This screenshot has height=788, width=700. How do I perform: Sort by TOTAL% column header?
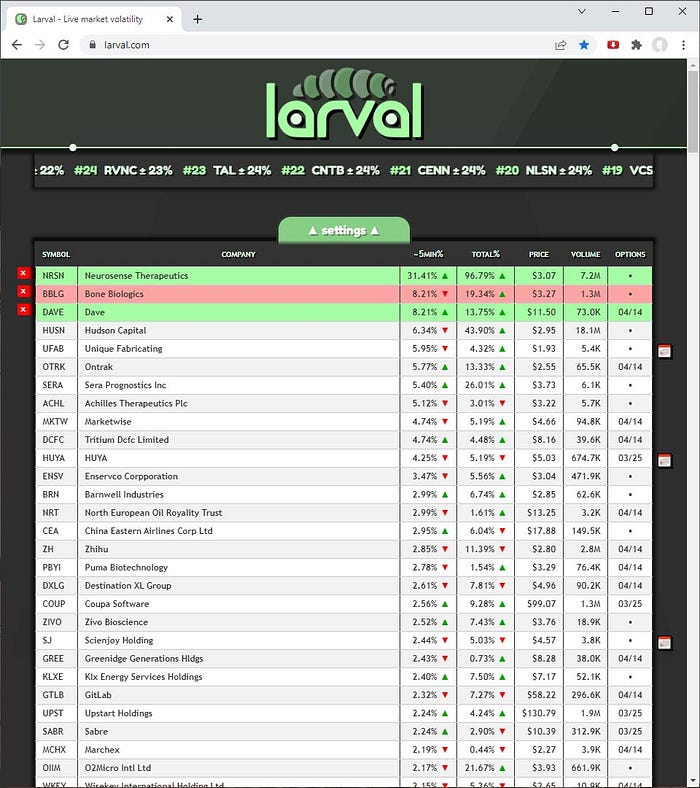(x=485, y=254)
